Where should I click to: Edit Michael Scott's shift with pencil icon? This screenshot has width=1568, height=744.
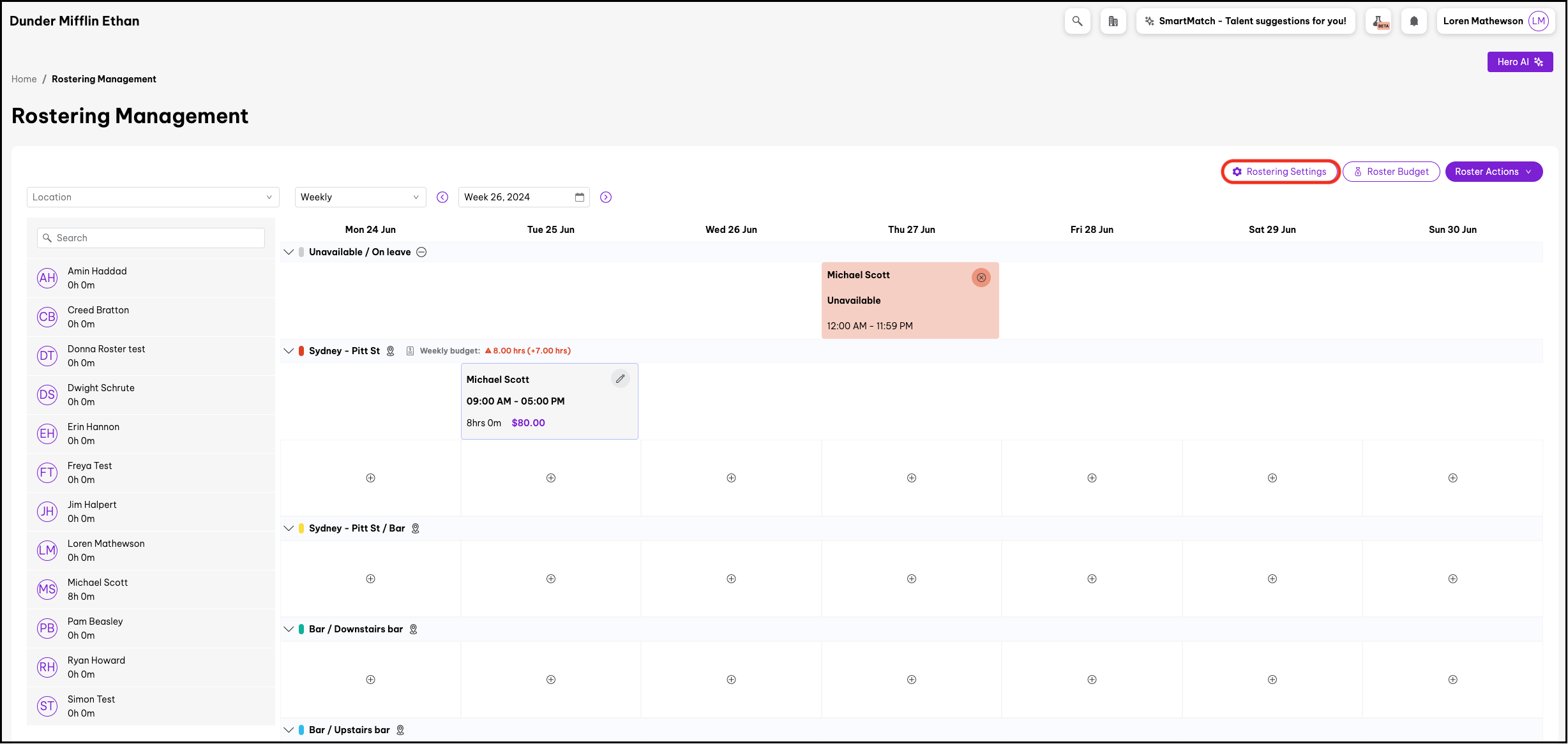pos(620,379)
